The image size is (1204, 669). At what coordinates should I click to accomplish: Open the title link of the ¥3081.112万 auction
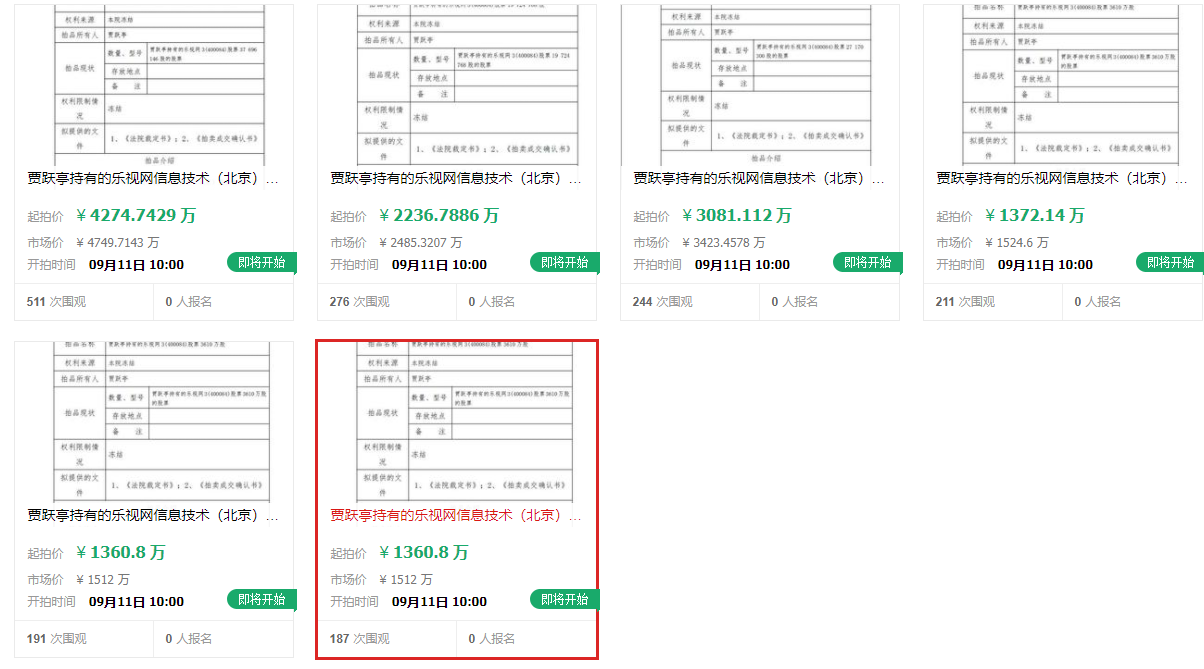tap(760, 179)
